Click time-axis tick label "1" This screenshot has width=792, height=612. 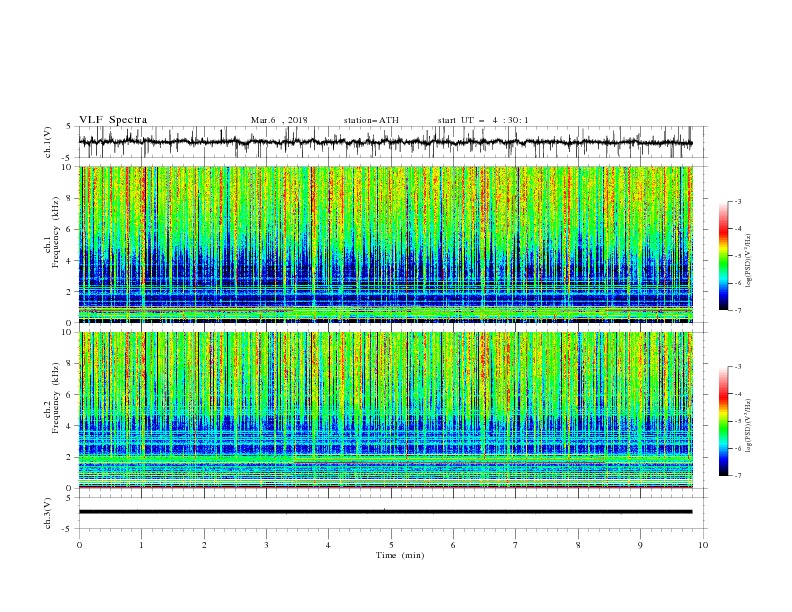point(141,545)
